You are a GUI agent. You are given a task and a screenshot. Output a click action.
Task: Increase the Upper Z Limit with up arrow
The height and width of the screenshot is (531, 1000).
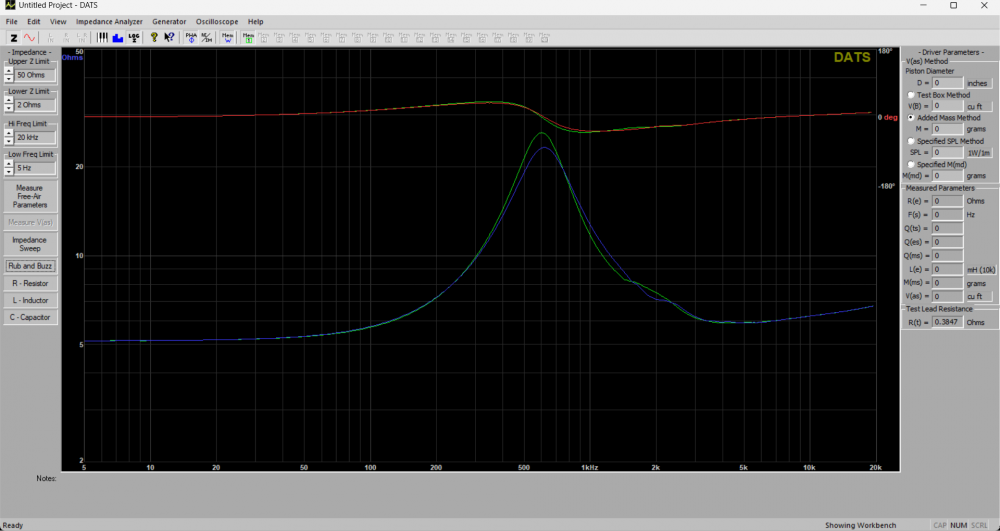pos(9,71)
